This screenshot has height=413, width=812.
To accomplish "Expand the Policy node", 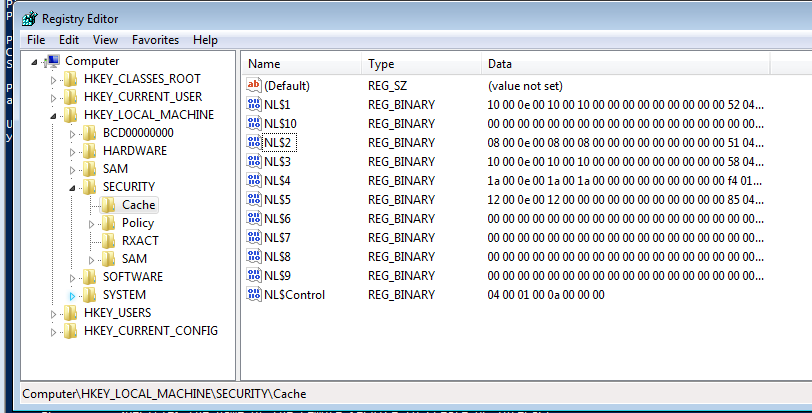I will 91,224.
